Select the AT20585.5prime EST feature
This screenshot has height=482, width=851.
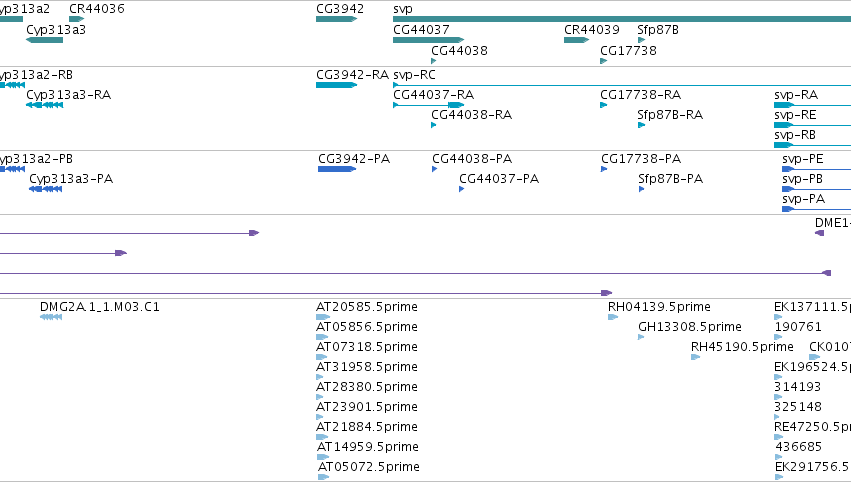323,317
